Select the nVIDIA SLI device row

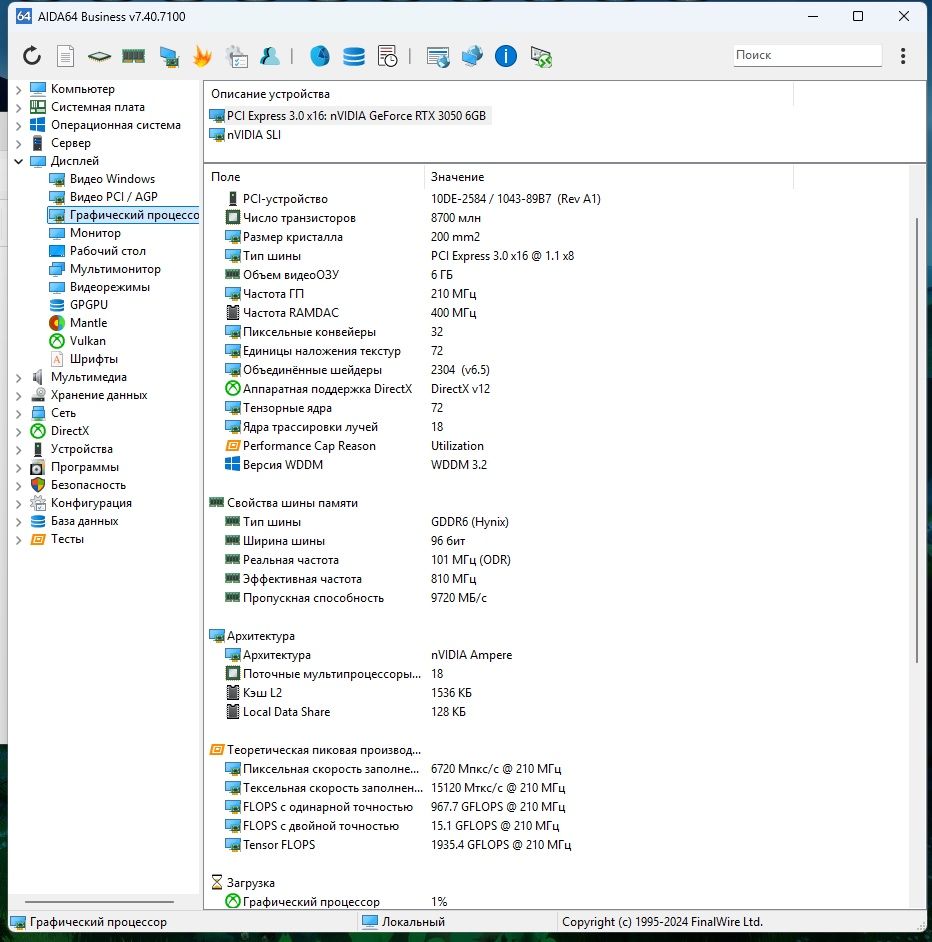tap(245, 135)
